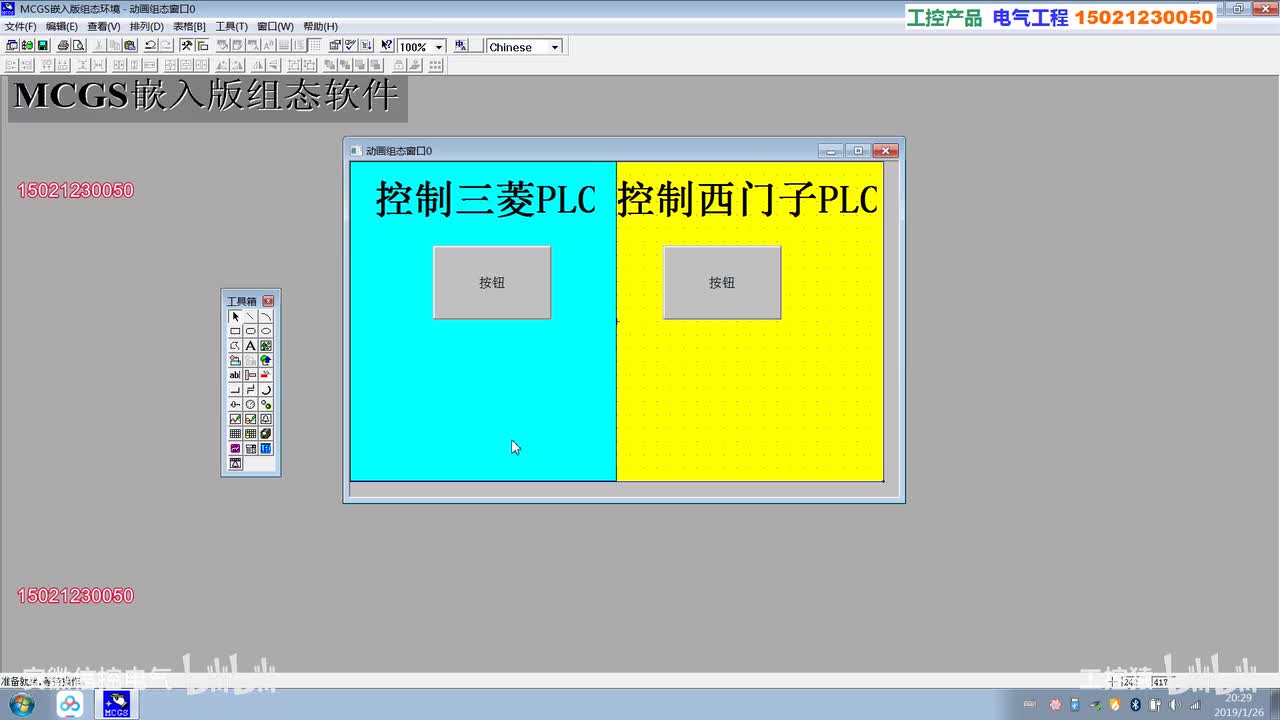Open the 100% zoom dropdown

pyautogui.click(x=439, y=47)
